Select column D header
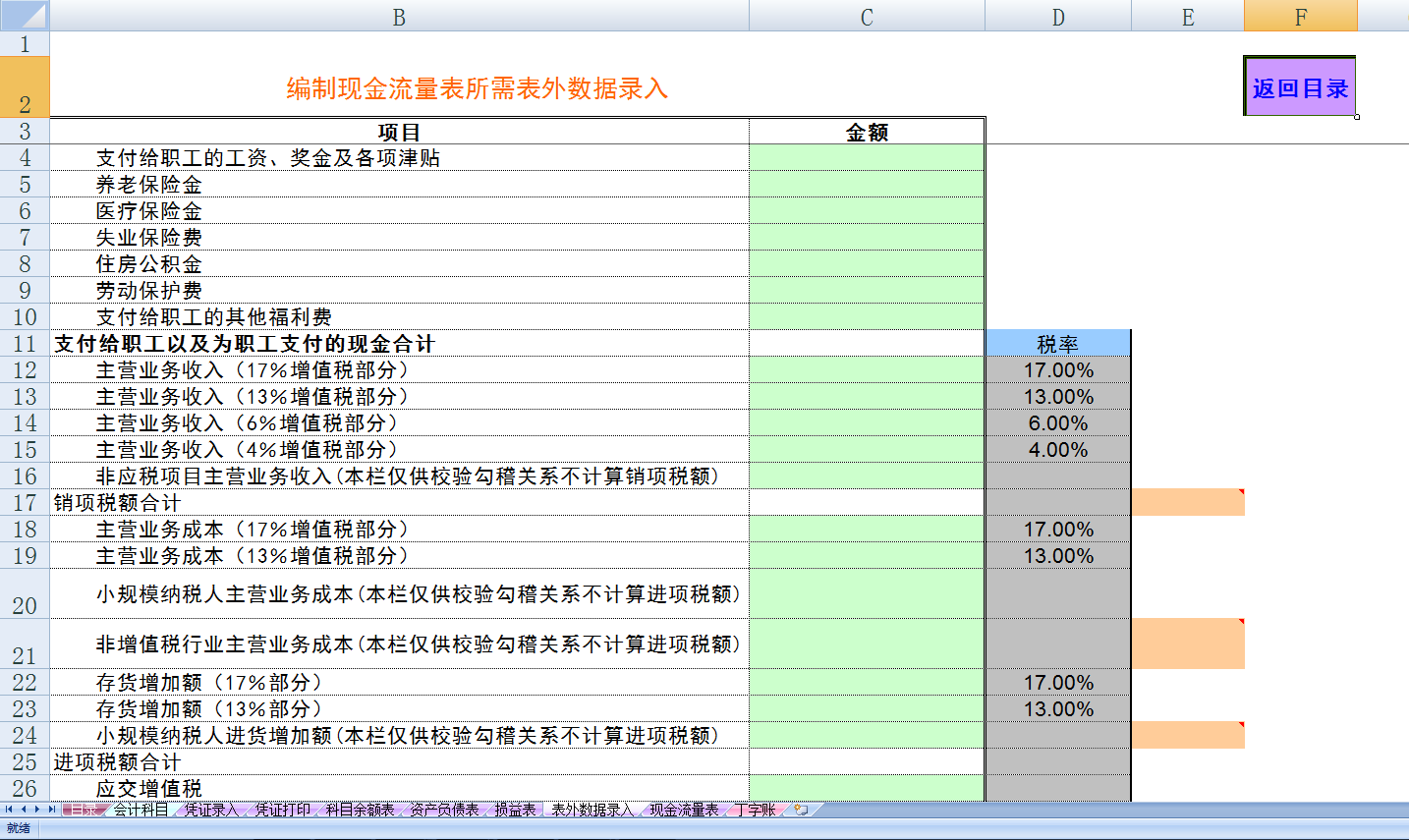 point(1058,17)
